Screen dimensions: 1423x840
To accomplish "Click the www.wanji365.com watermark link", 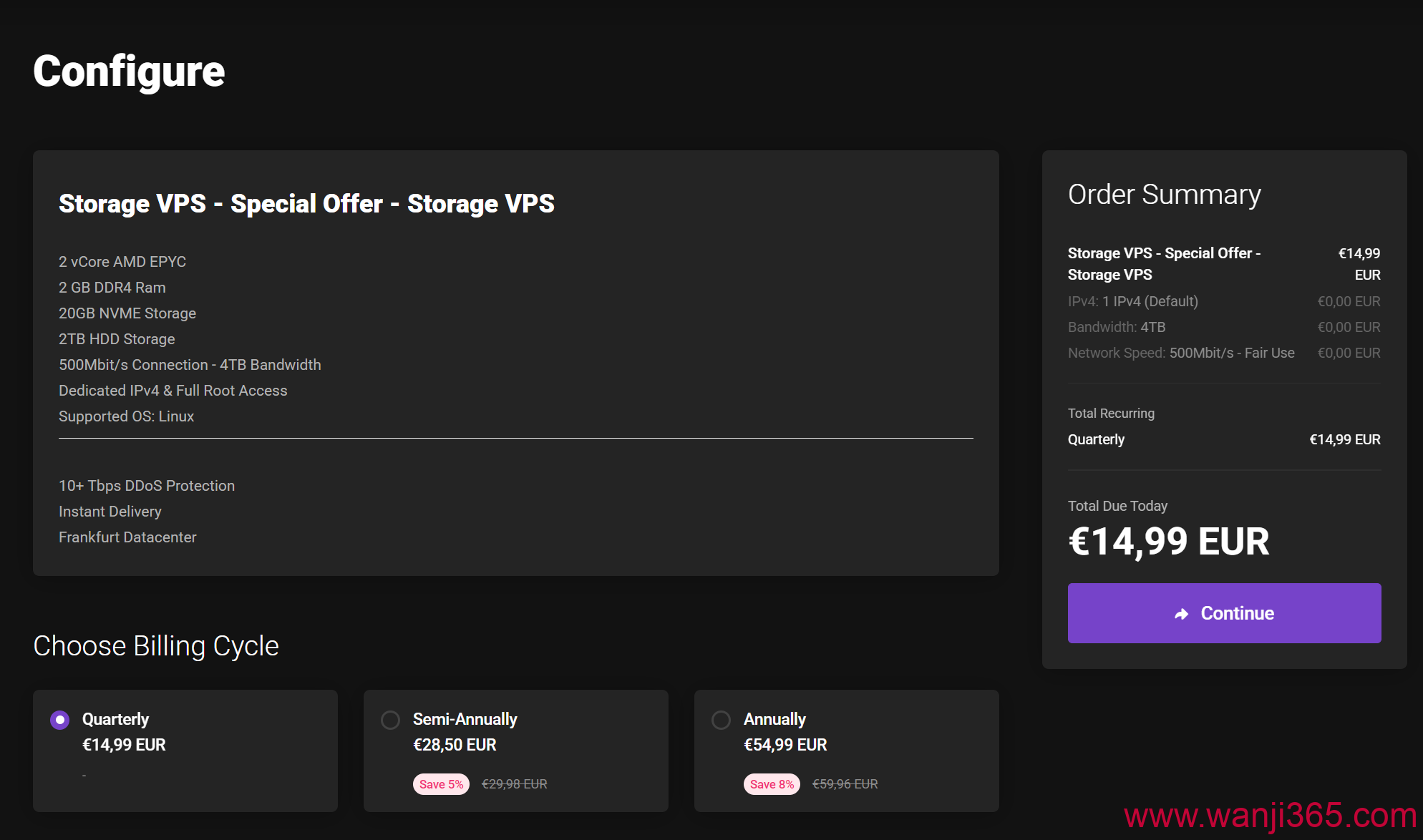I will (1270, 816).
